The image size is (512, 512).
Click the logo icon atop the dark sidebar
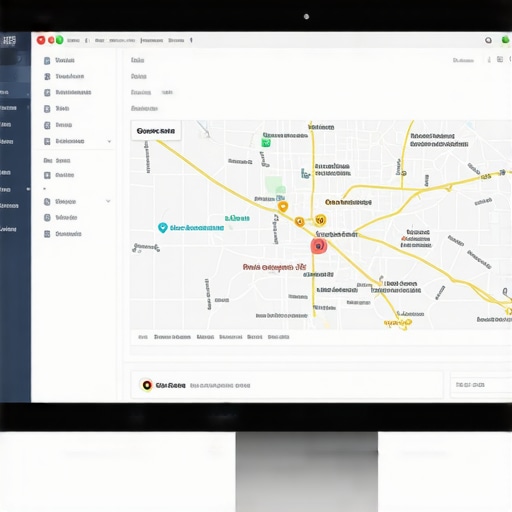9,41
